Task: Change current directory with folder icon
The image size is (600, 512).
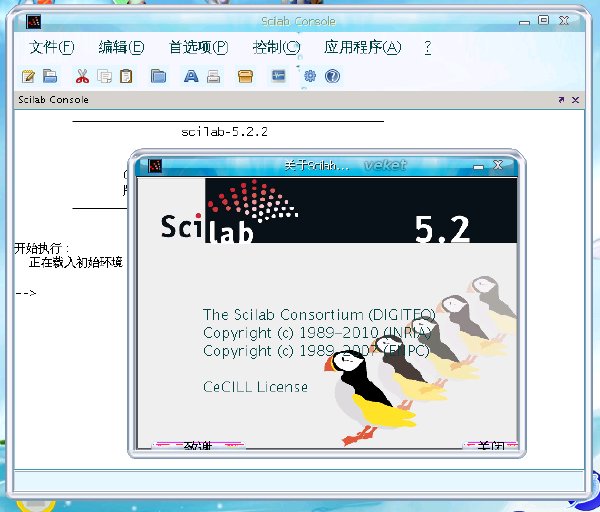Action: click(158, 76)
